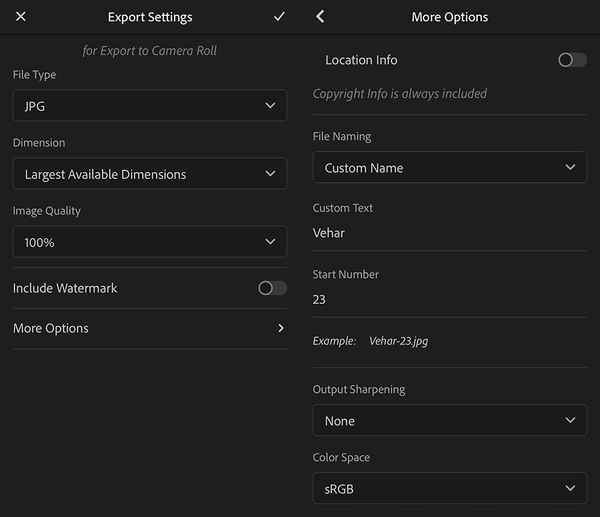Click the Location Info label
Screen dimensions: 600x517
tap(361, 60)
